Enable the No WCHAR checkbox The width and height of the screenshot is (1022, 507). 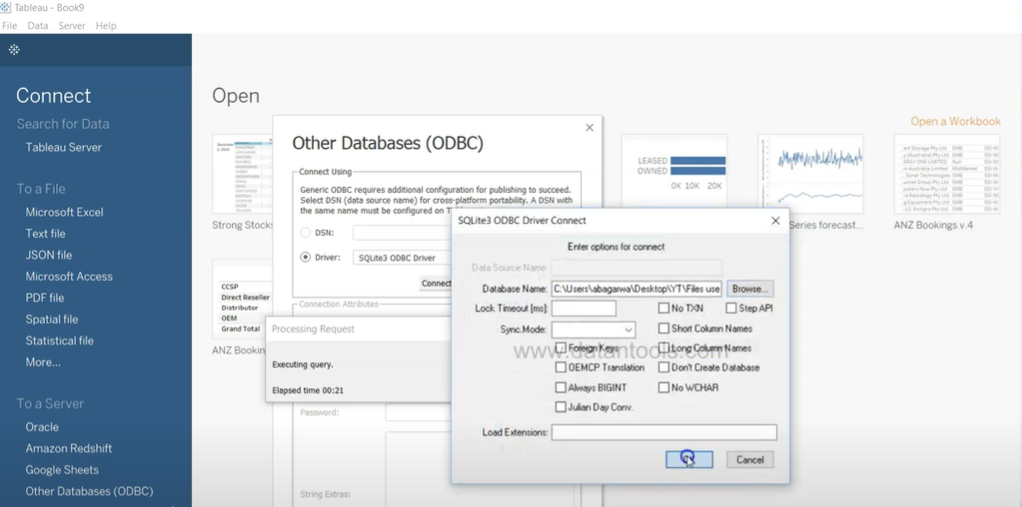point(664,387)
